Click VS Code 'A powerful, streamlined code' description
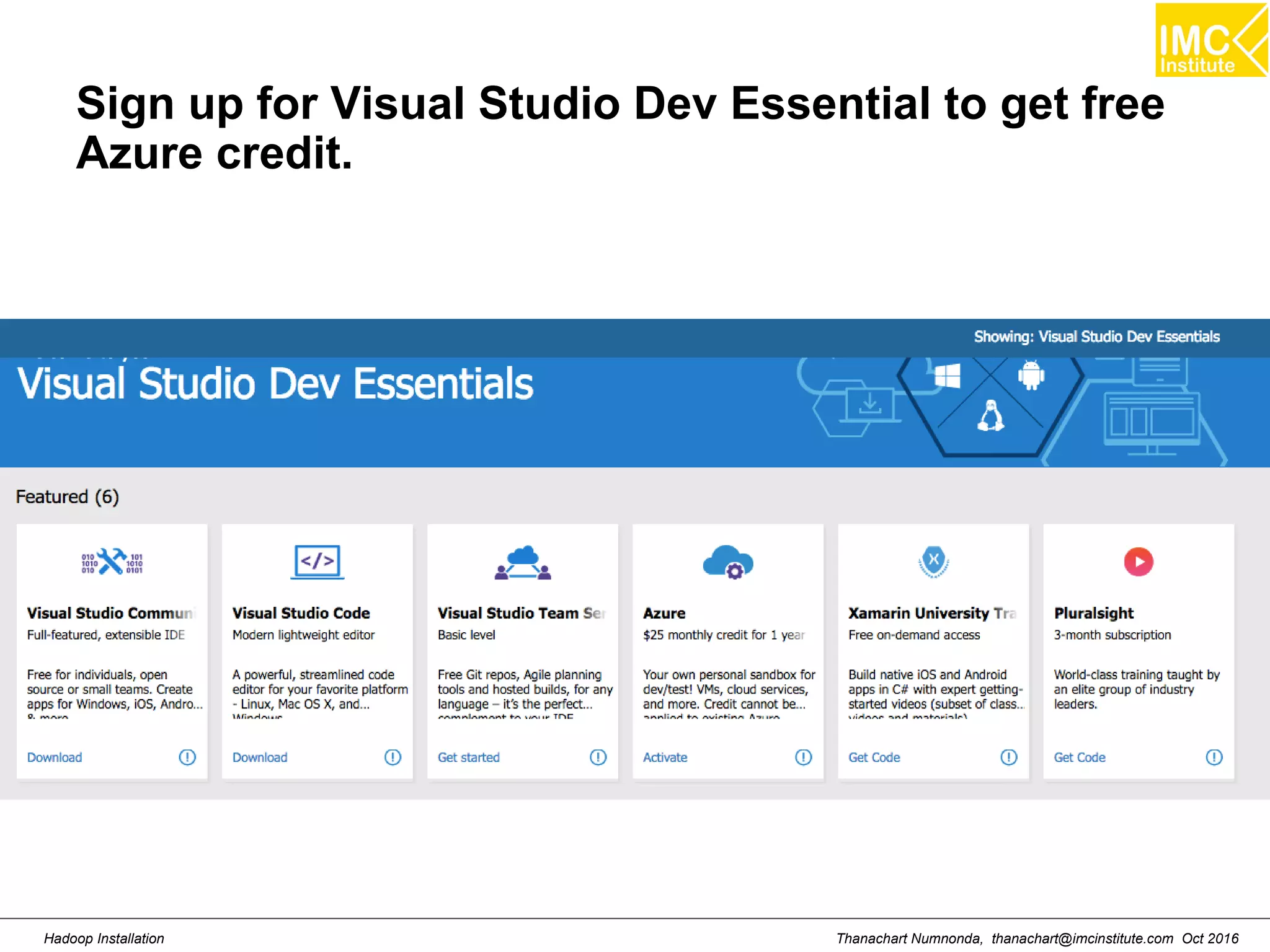The height and width of the screenshot is (952, 1270). 320,693
